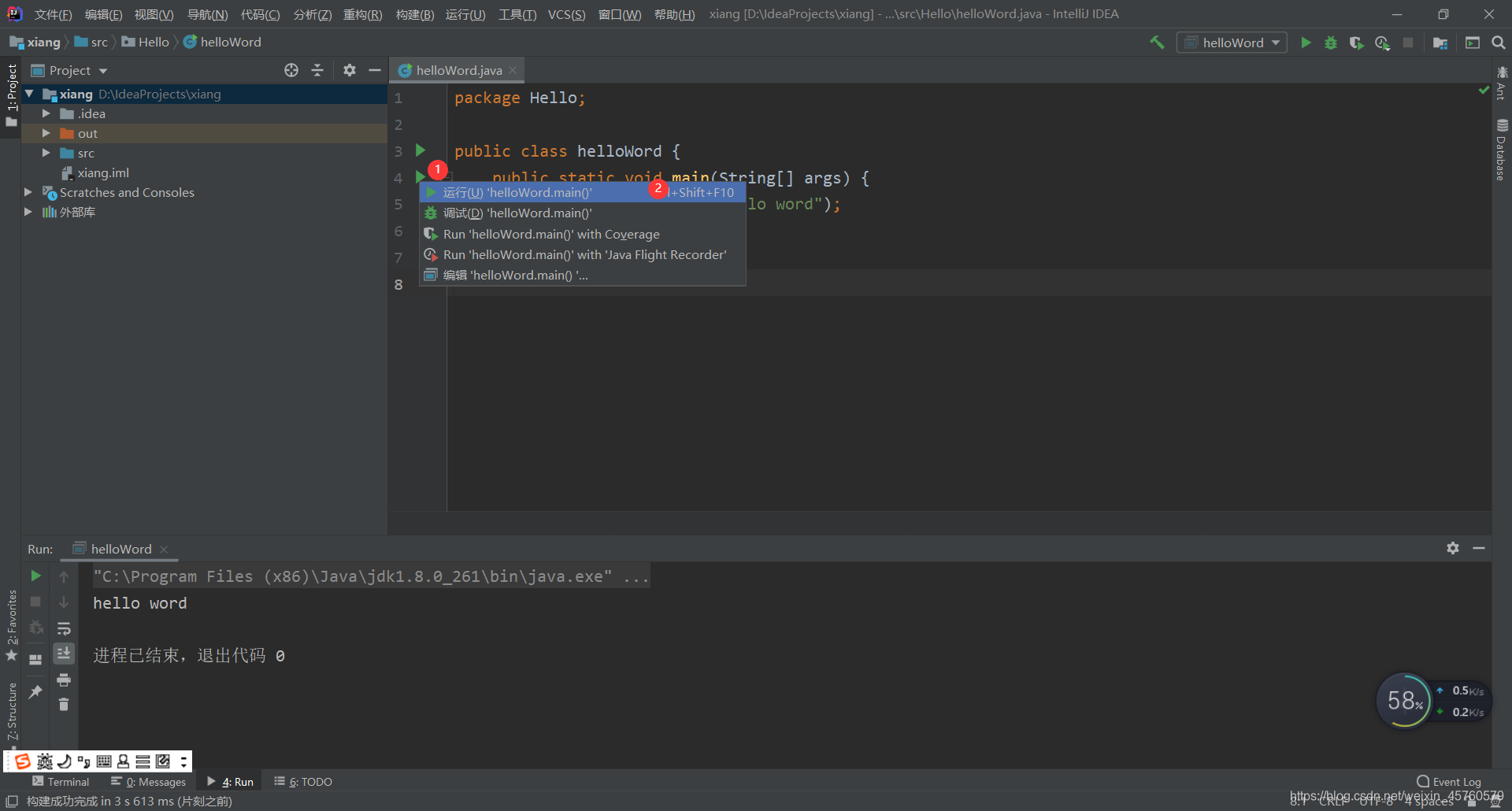Toggle tool window bars at bottom-left corner
1512x811 pixels.
[12, 801]
